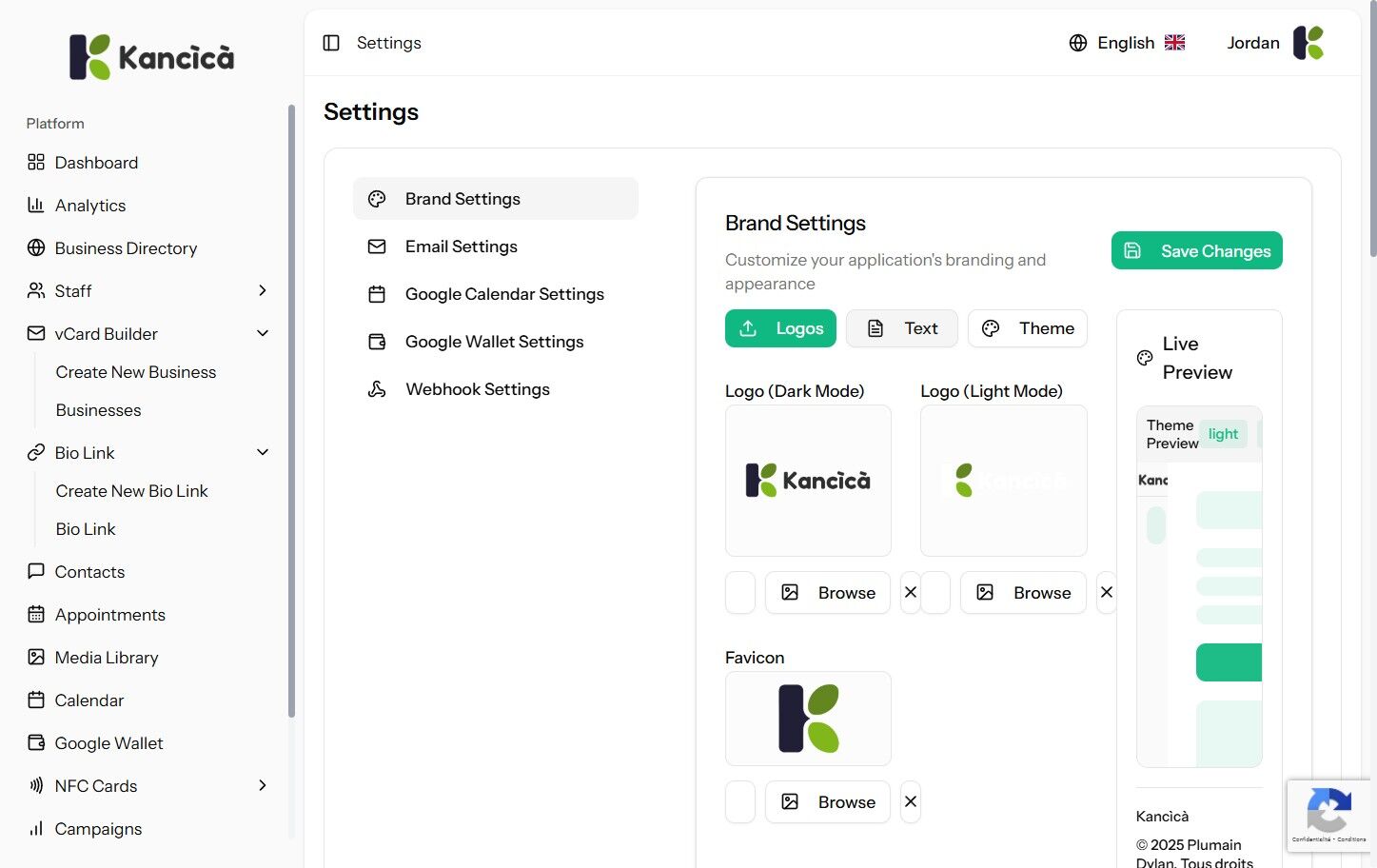Remove the dark mode logo

pos(911,592)
